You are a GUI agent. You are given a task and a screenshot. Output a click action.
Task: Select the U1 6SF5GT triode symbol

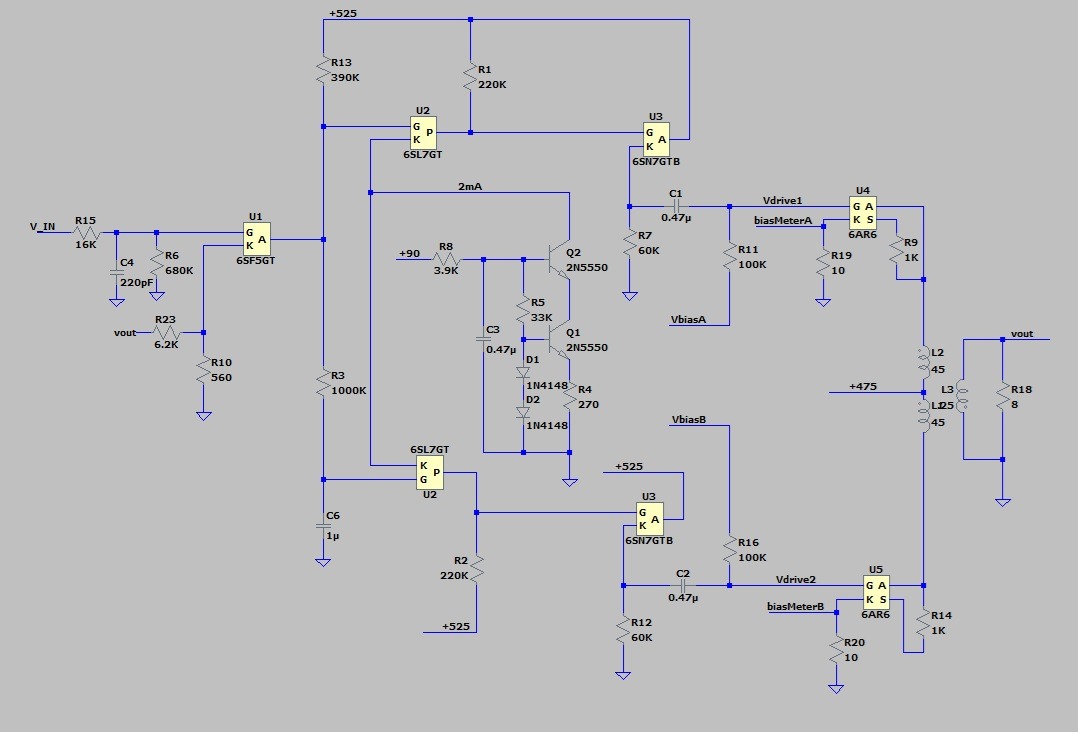tap(256, 239)
